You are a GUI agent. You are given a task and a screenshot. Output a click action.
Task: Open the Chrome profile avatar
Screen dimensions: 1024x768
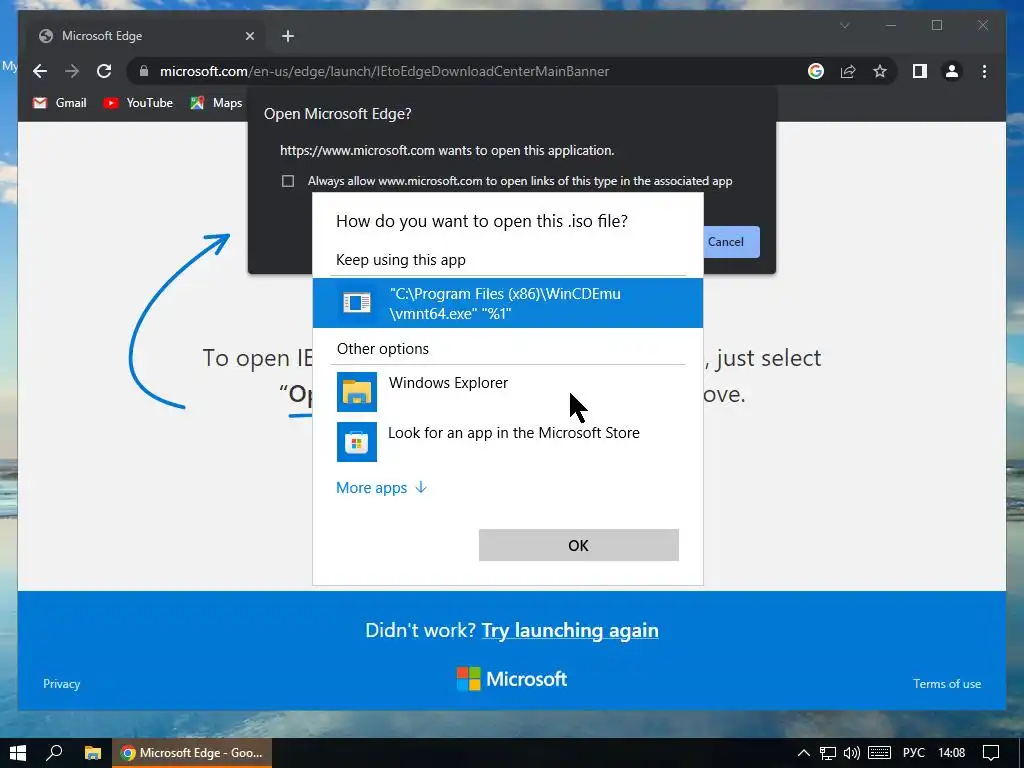point(952,71)
